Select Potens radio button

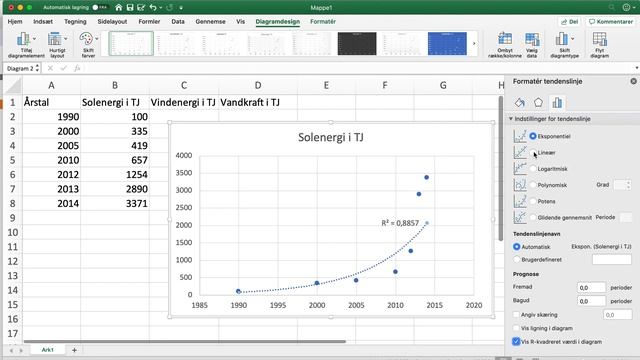coord(533,201)
